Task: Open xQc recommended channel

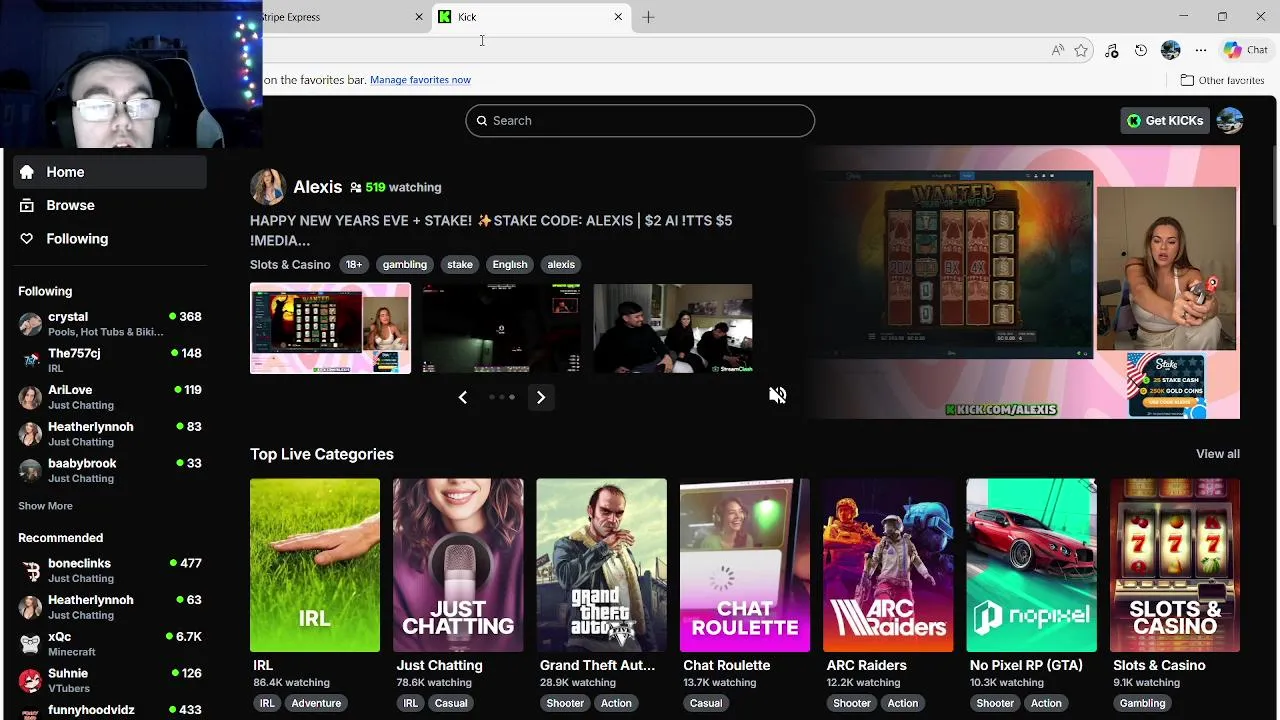Action: 110,644
